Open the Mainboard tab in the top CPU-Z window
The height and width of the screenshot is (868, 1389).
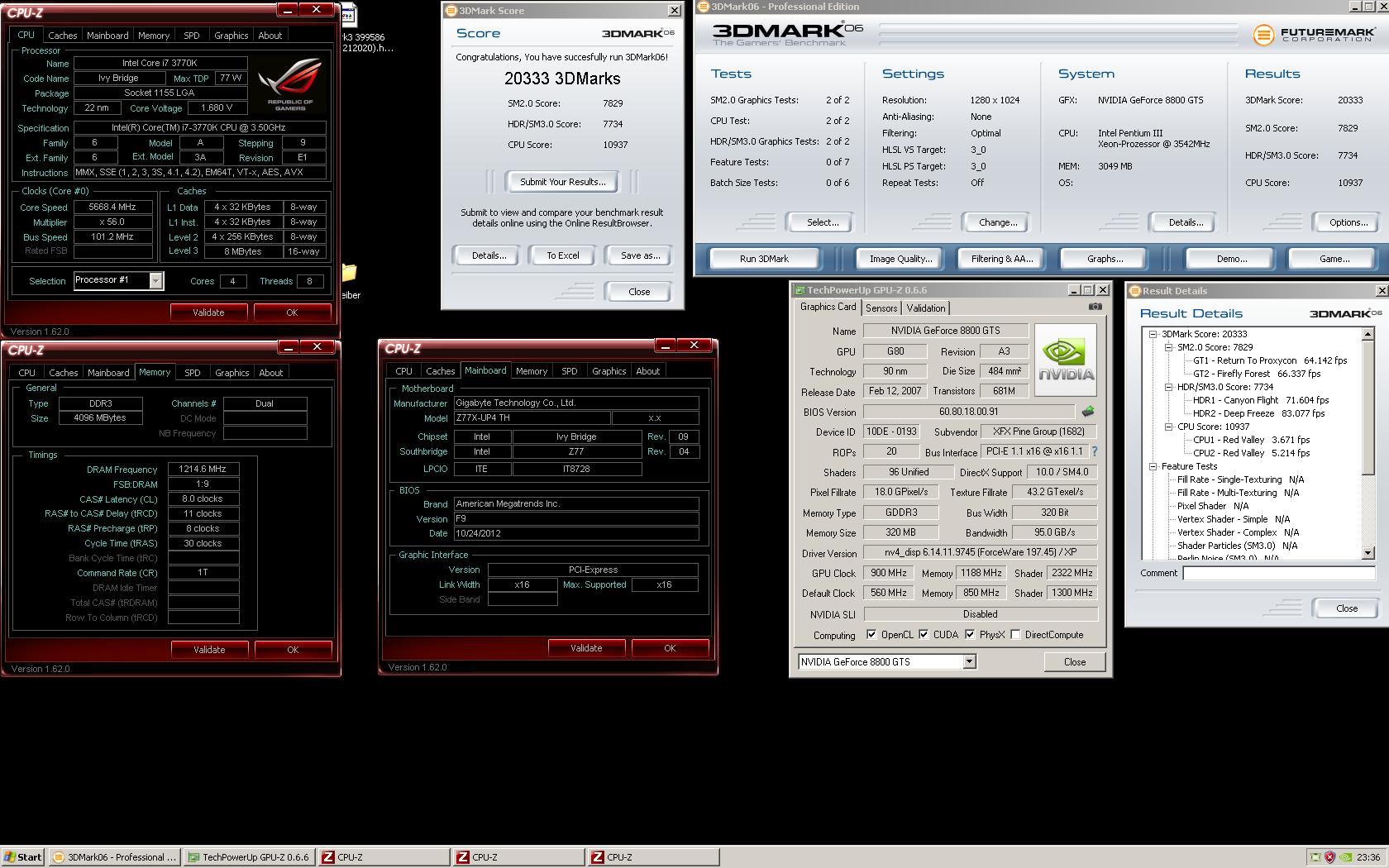[107, 36]
